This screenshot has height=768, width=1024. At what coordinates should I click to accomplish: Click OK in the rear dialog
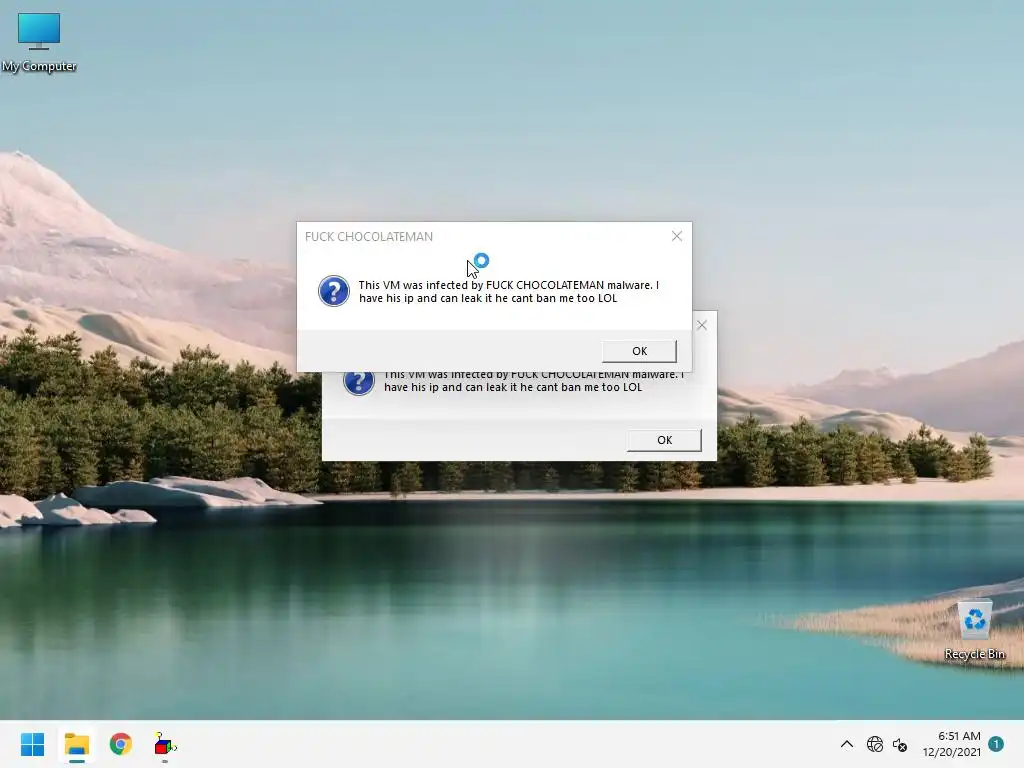664,440
